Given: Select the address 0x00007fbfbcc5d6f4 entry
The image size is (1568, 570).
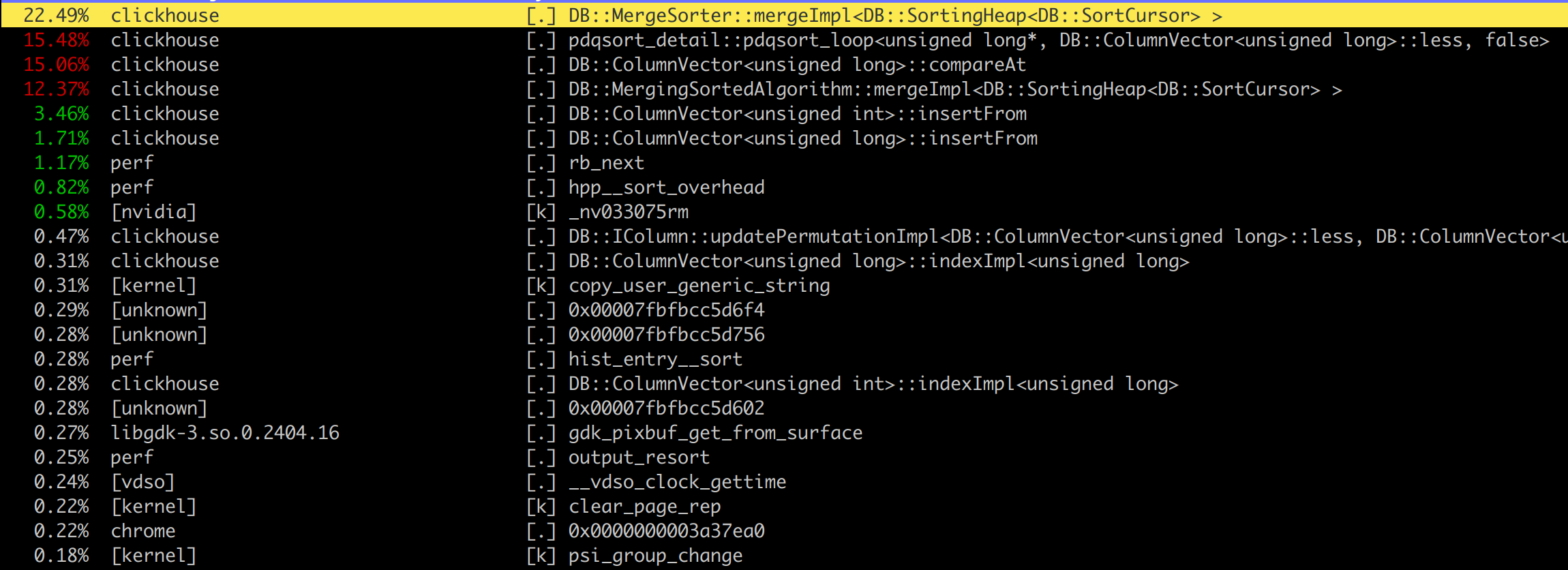Looking at the screenshot, I should coord(666,310).
